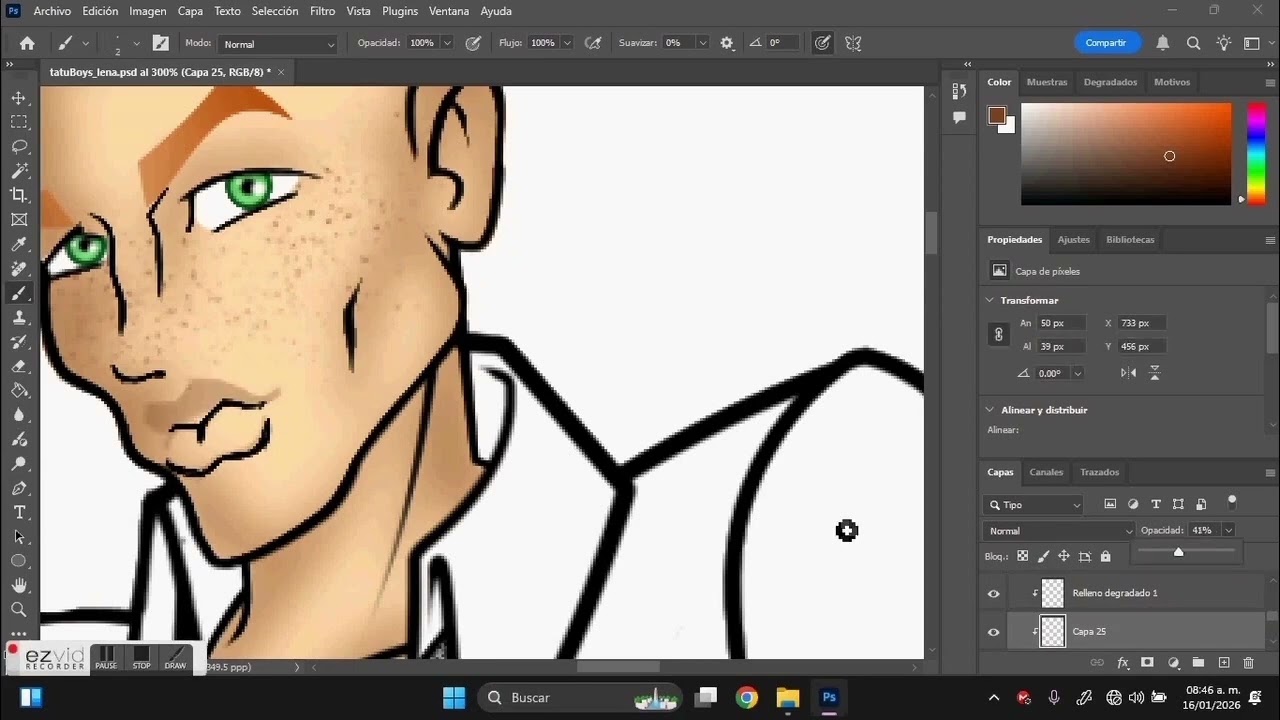Select the Eraser tool
This screenshot has width=1280, height=720.
[19, 366]
